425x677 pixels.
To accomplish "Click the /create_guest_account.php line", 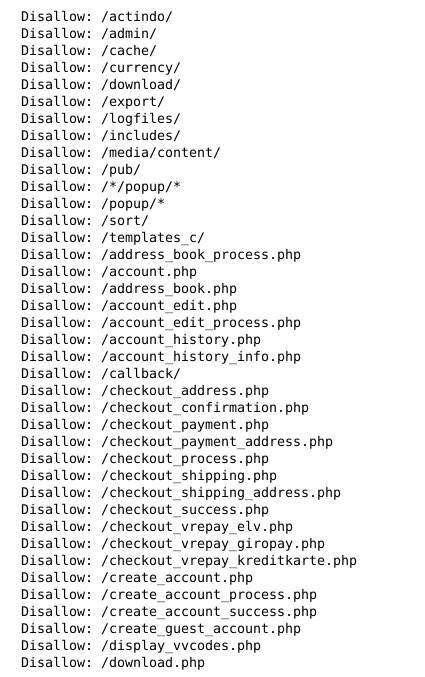I will [161, 629].
